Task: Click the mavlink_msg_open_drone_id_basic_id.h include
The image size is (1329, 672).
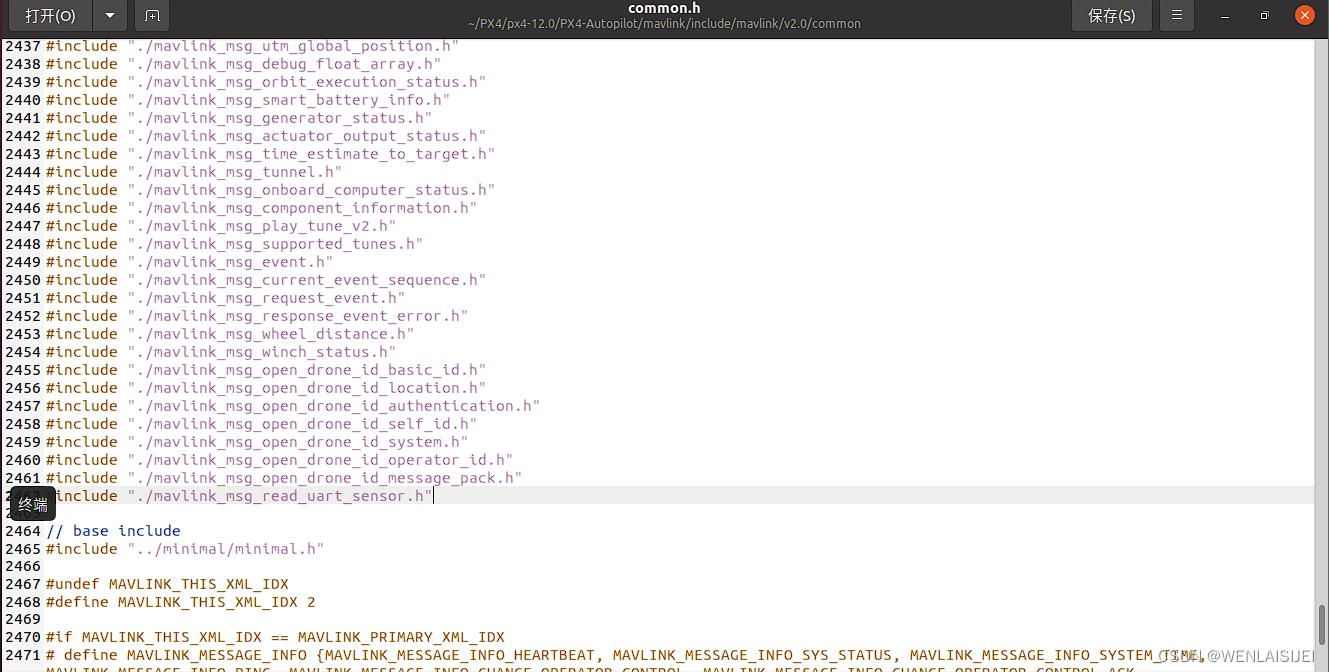Action: (x=266, y=370)
